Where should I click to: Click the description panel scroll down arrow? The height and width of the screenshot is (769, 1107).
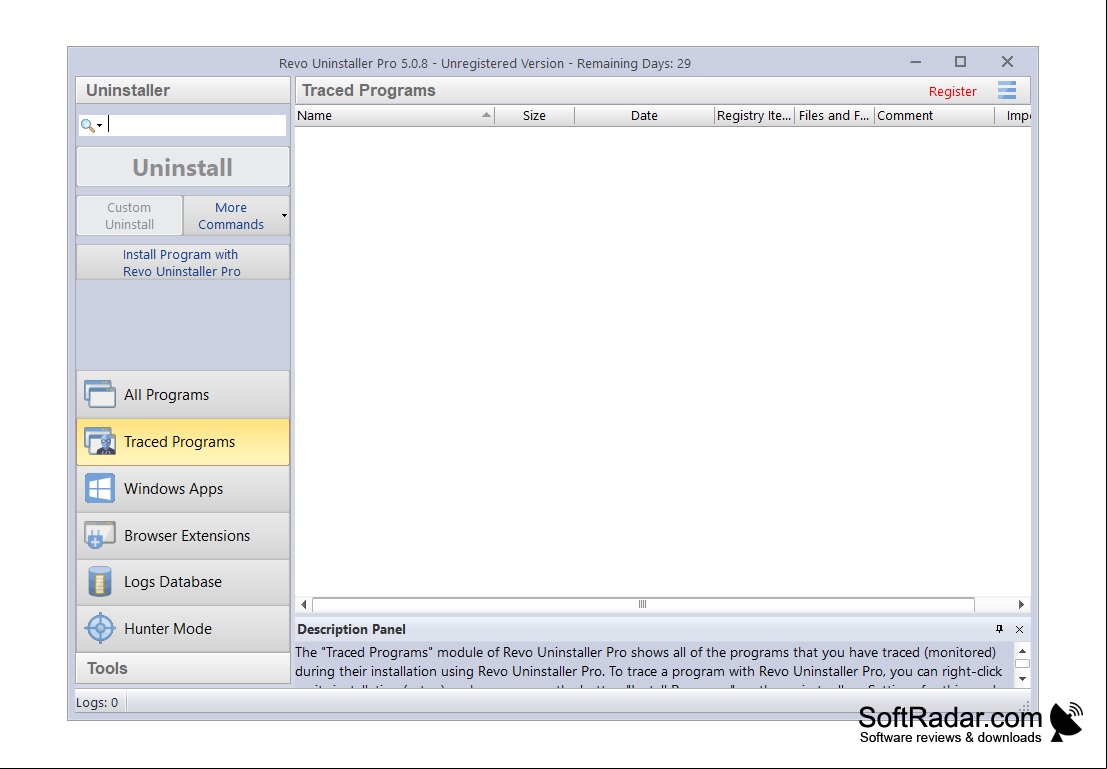pos(1022,679)
